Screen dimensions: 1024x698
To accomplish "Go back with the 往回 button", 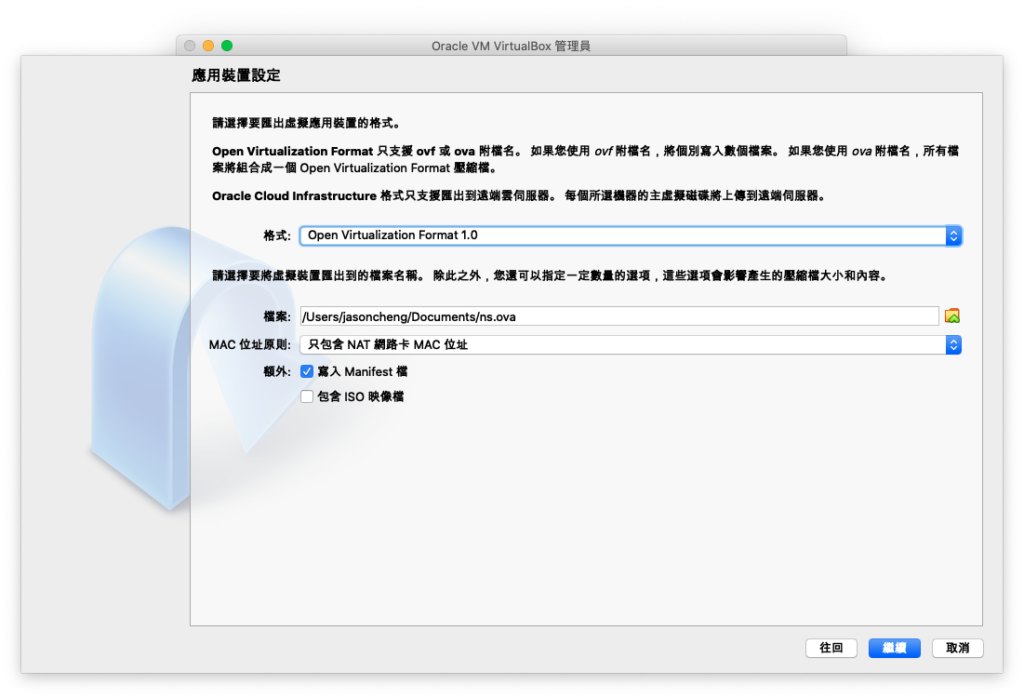I will 831,648.
